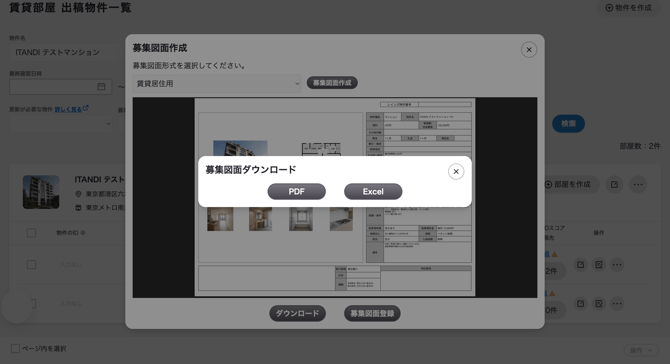Tick the table header select-all checkbox
Screen dimensions: 670x364
pos(31,233)
